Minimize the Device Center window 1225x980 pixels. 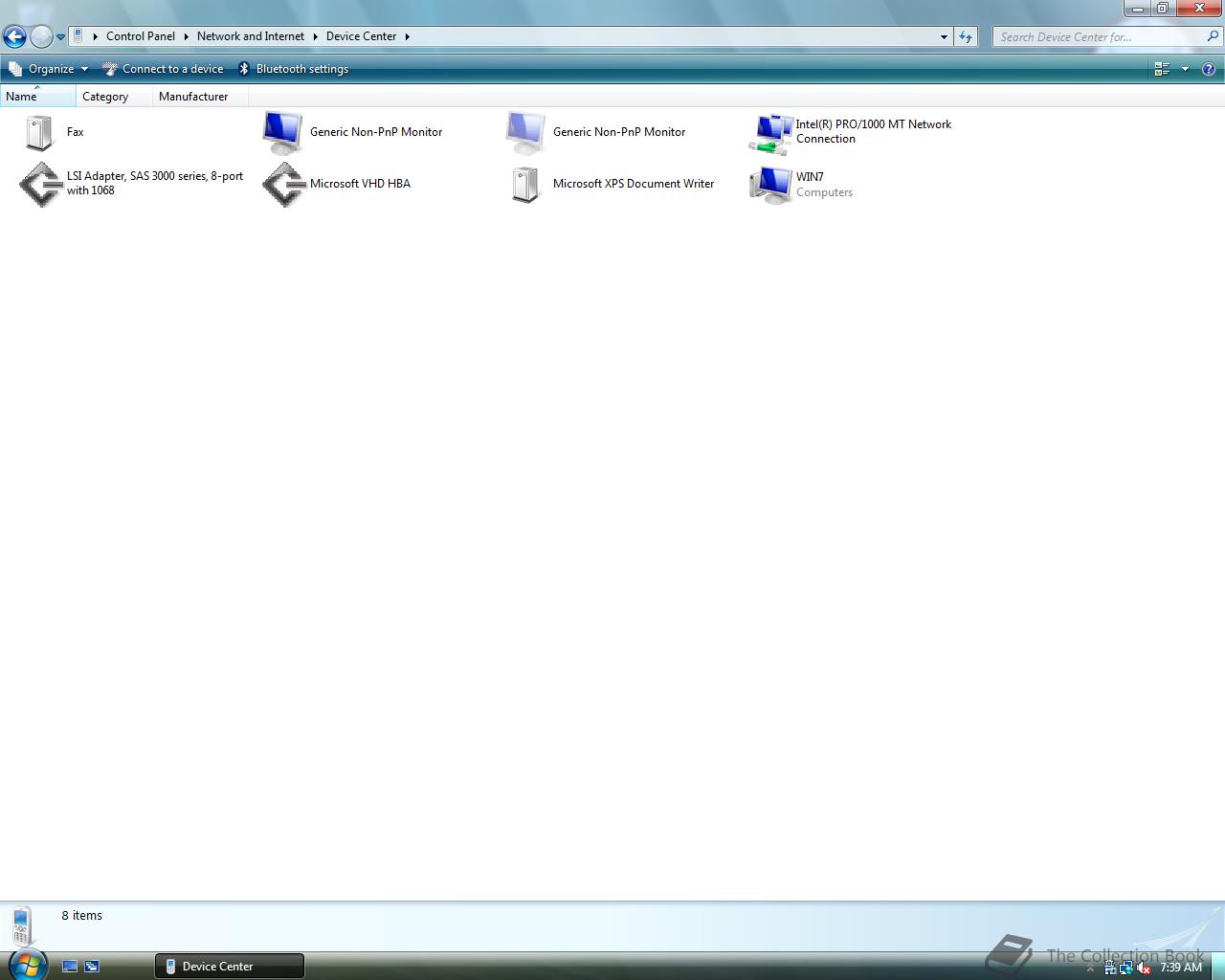click(1137, 9)
